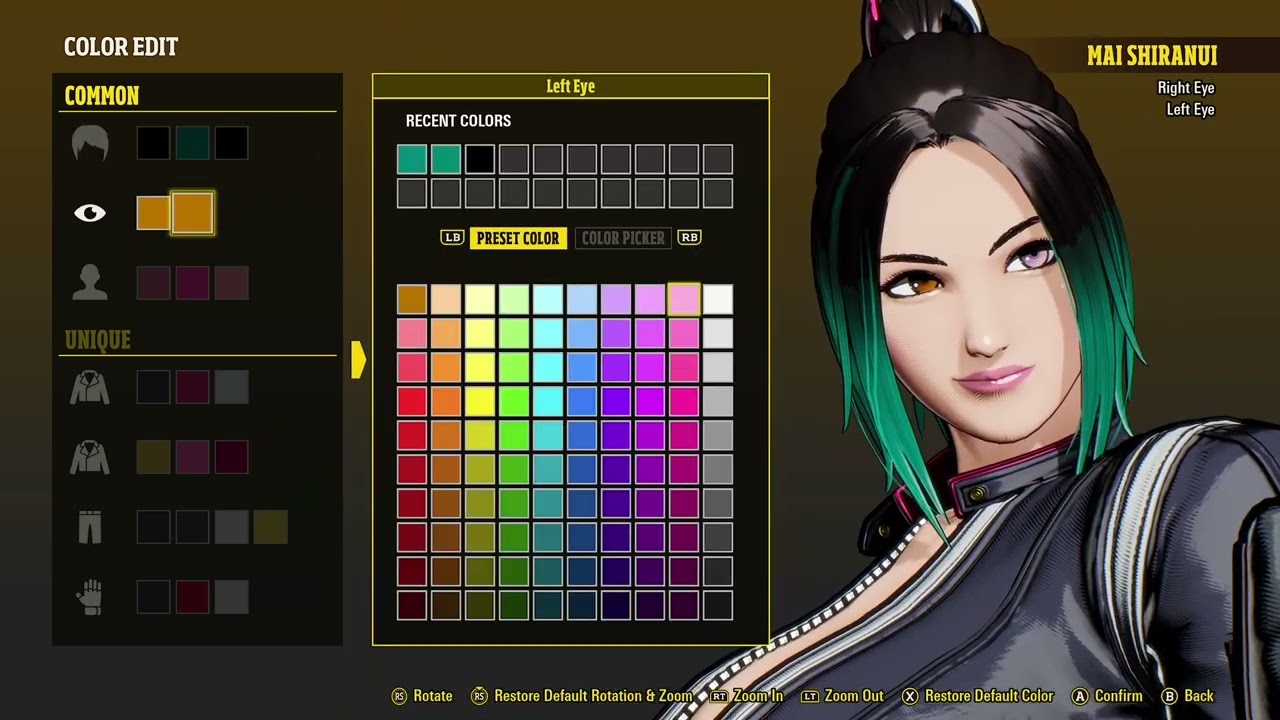Image resolution: width=1280 pixels, height=720 pixels.
Task: Click the Zoom In label
Action: (758, 696)
